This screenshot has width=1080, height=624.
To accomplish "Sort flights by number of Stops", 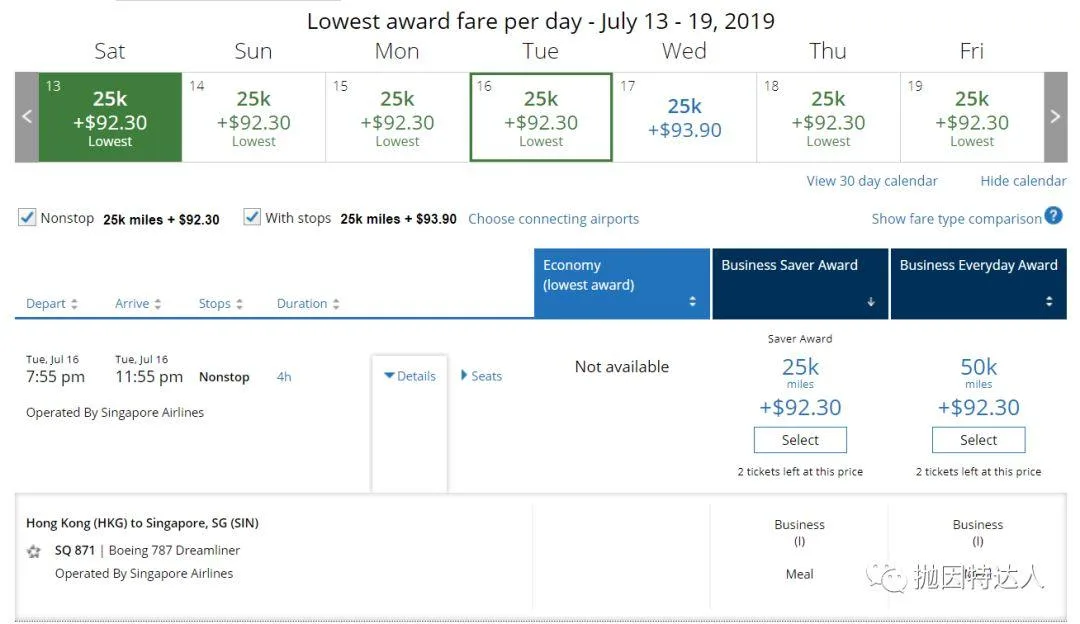I will 220,304.
